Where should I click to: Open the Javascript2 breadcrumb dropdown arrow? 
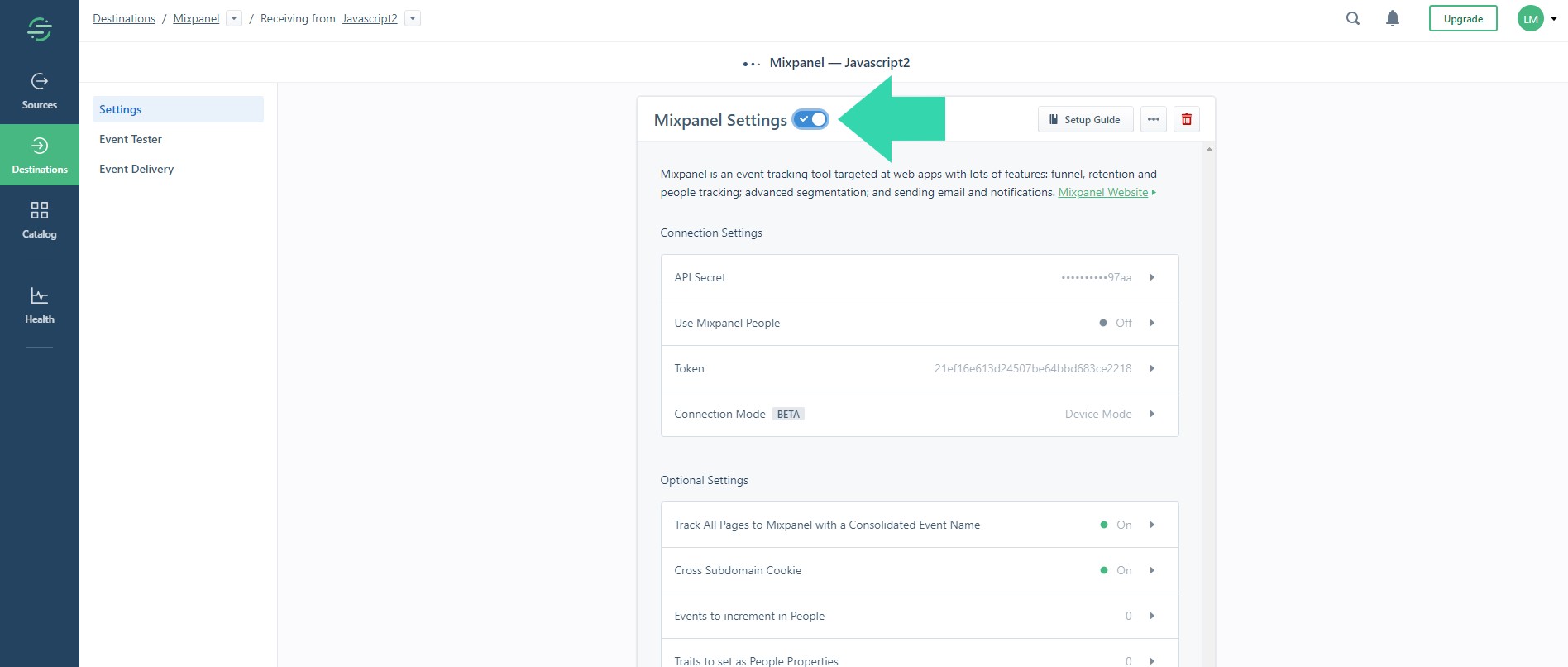[x=413, y=18]
